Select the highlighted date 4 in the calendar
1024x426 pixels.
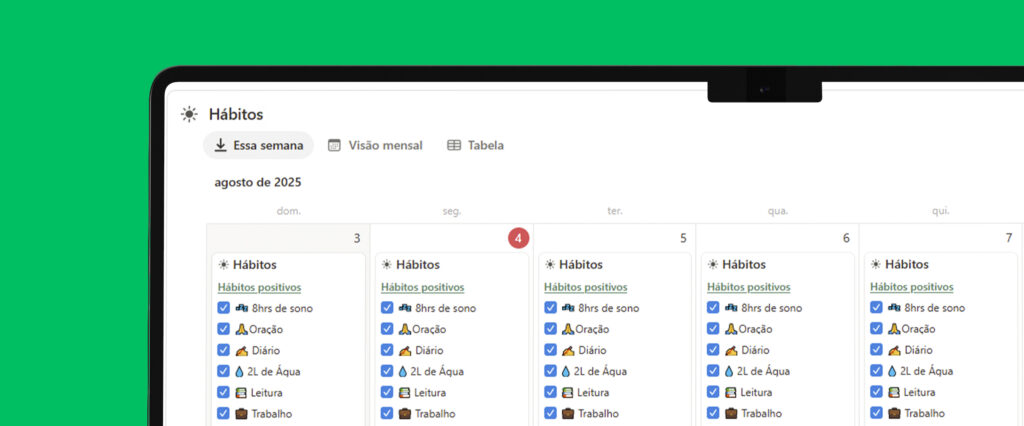(518, 238)
